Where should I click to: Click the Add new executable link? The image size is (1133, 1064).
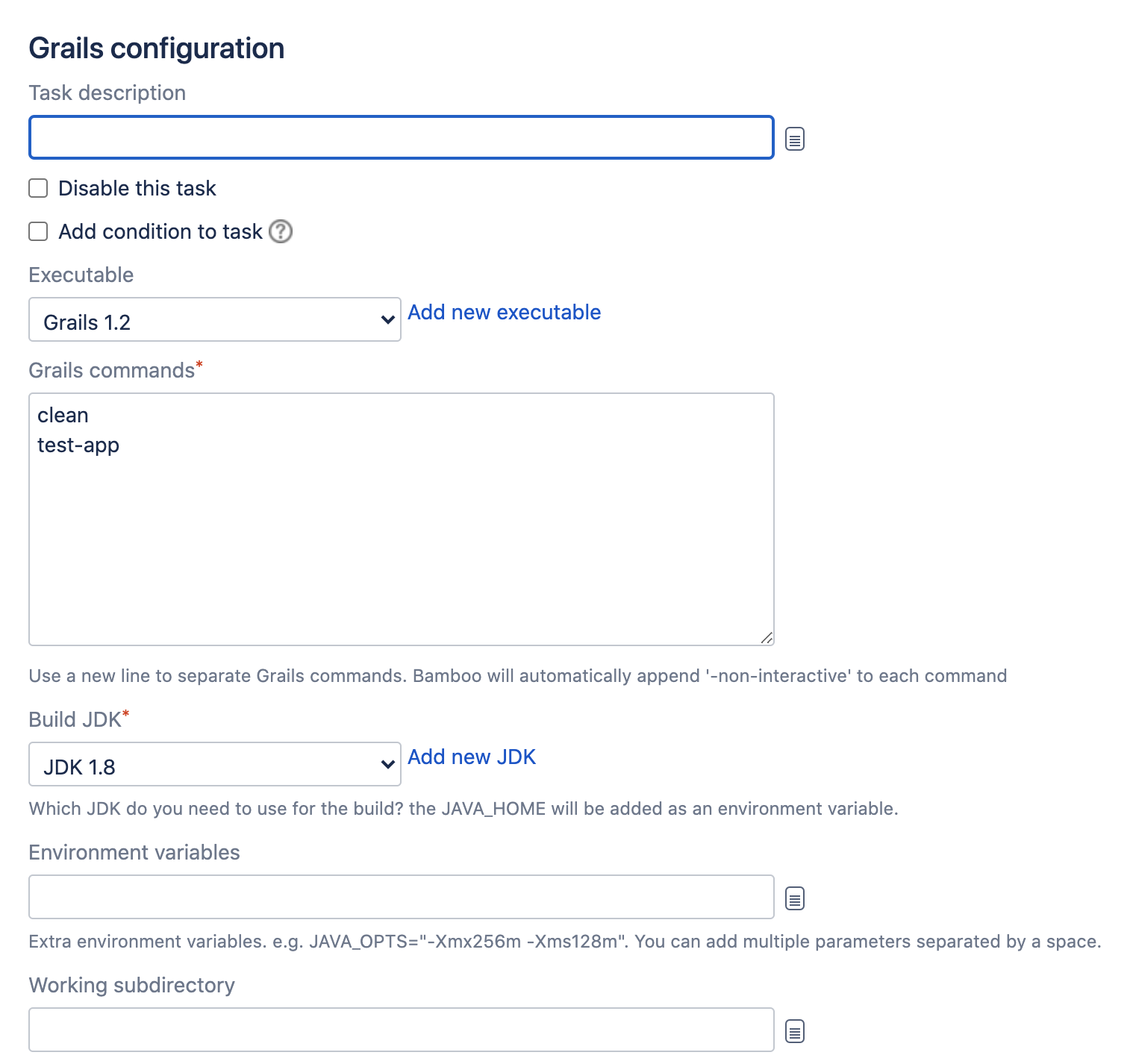pyautogui.click(x=505, y=313)
